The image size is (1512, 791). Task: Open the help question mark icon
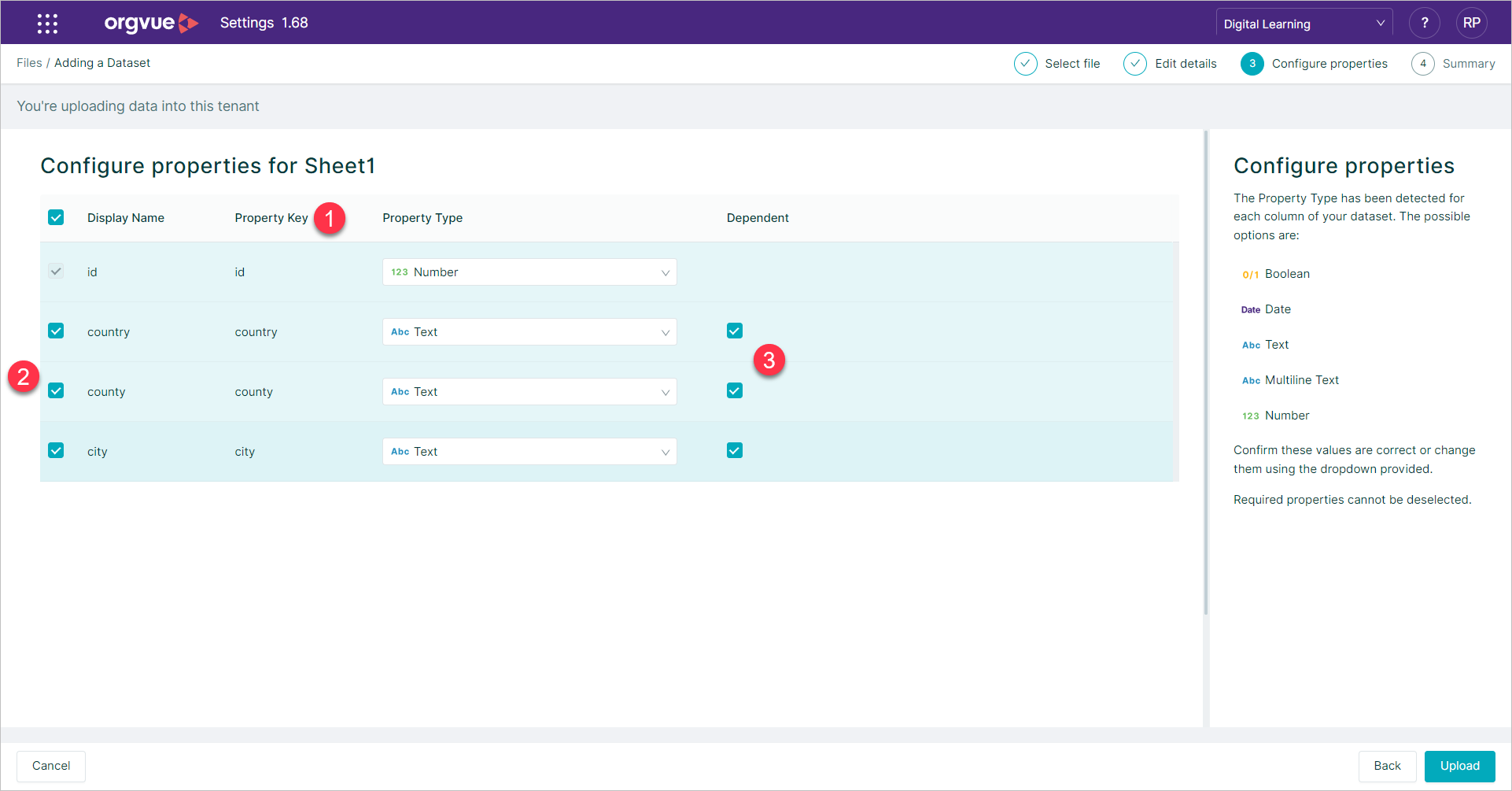1424,24
